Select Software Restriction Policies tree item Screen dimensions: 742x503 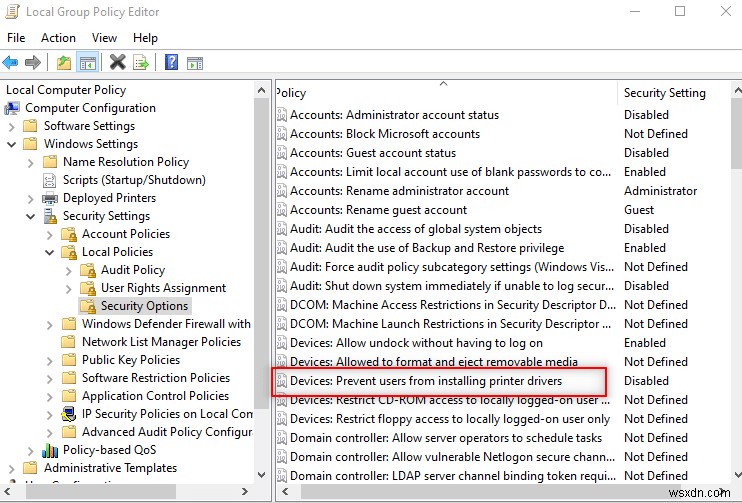(156, 378)
